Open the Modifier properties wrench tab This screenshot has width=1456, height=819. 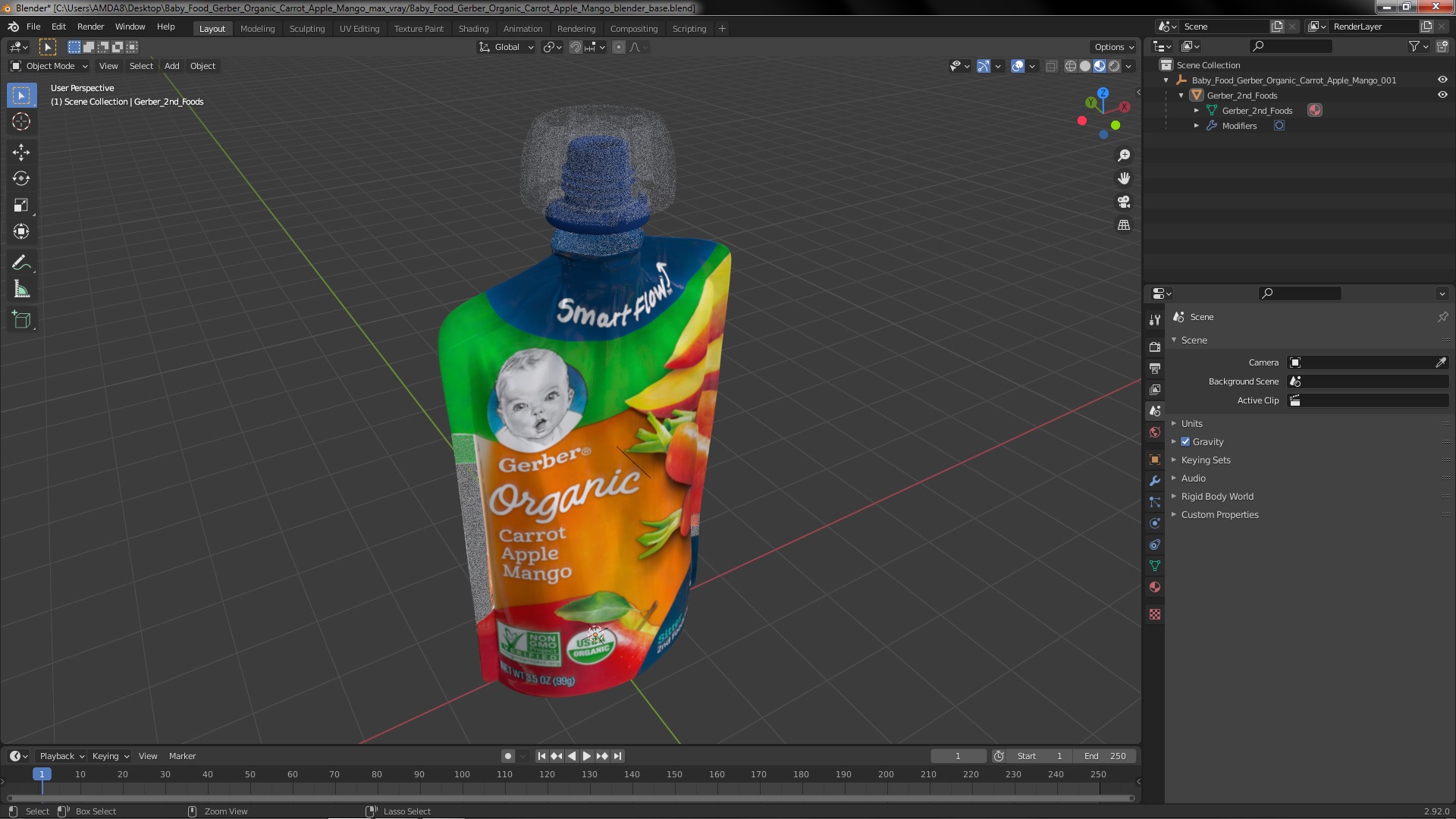pyautogui.click(x=1155, y=481)
